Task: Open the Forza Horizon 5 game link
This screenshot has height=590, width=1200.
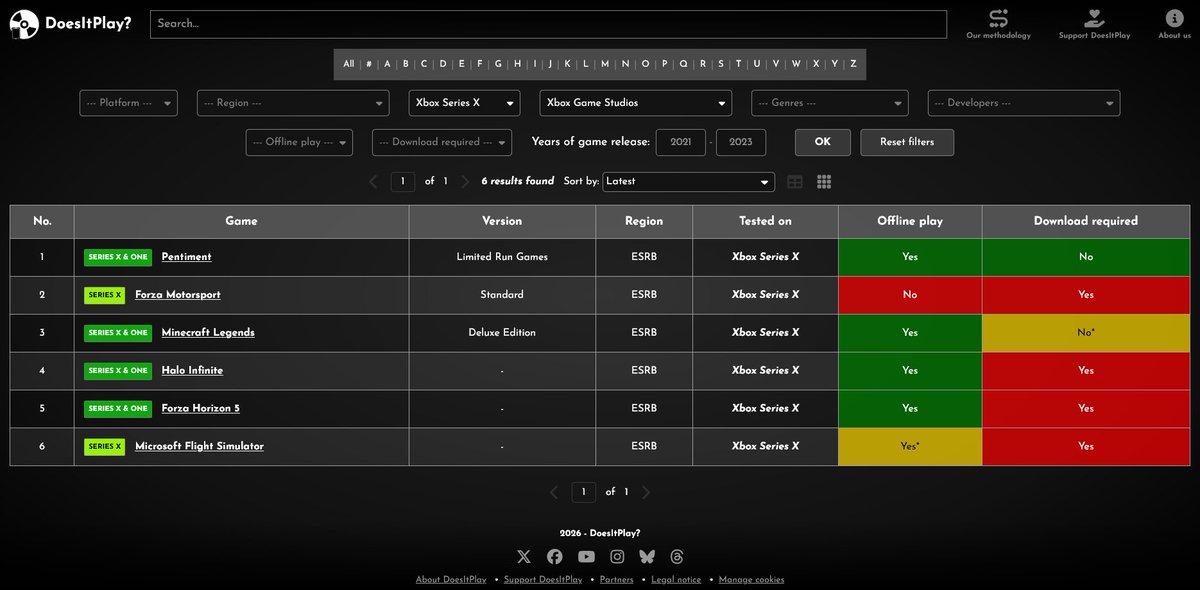Action: click(x=201, y=409)
